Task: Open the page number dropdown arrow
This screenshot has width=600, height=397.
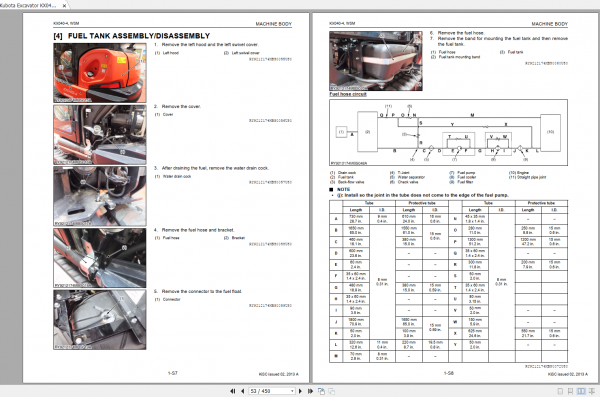Action: (x=292, y=391)
